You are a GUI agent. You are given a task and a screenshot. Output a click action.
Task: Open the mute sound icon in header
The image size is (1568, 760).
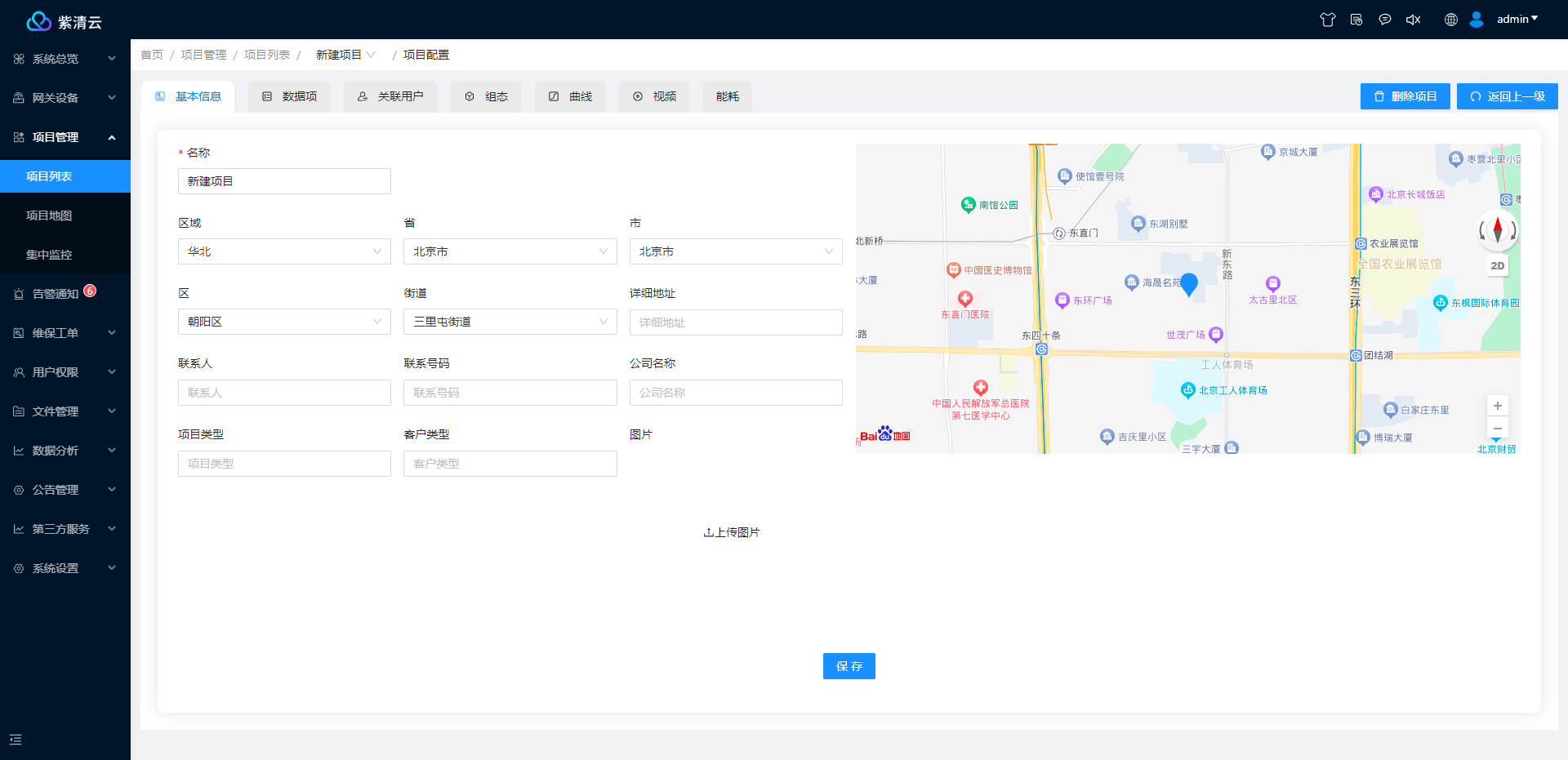(1414, 20)
